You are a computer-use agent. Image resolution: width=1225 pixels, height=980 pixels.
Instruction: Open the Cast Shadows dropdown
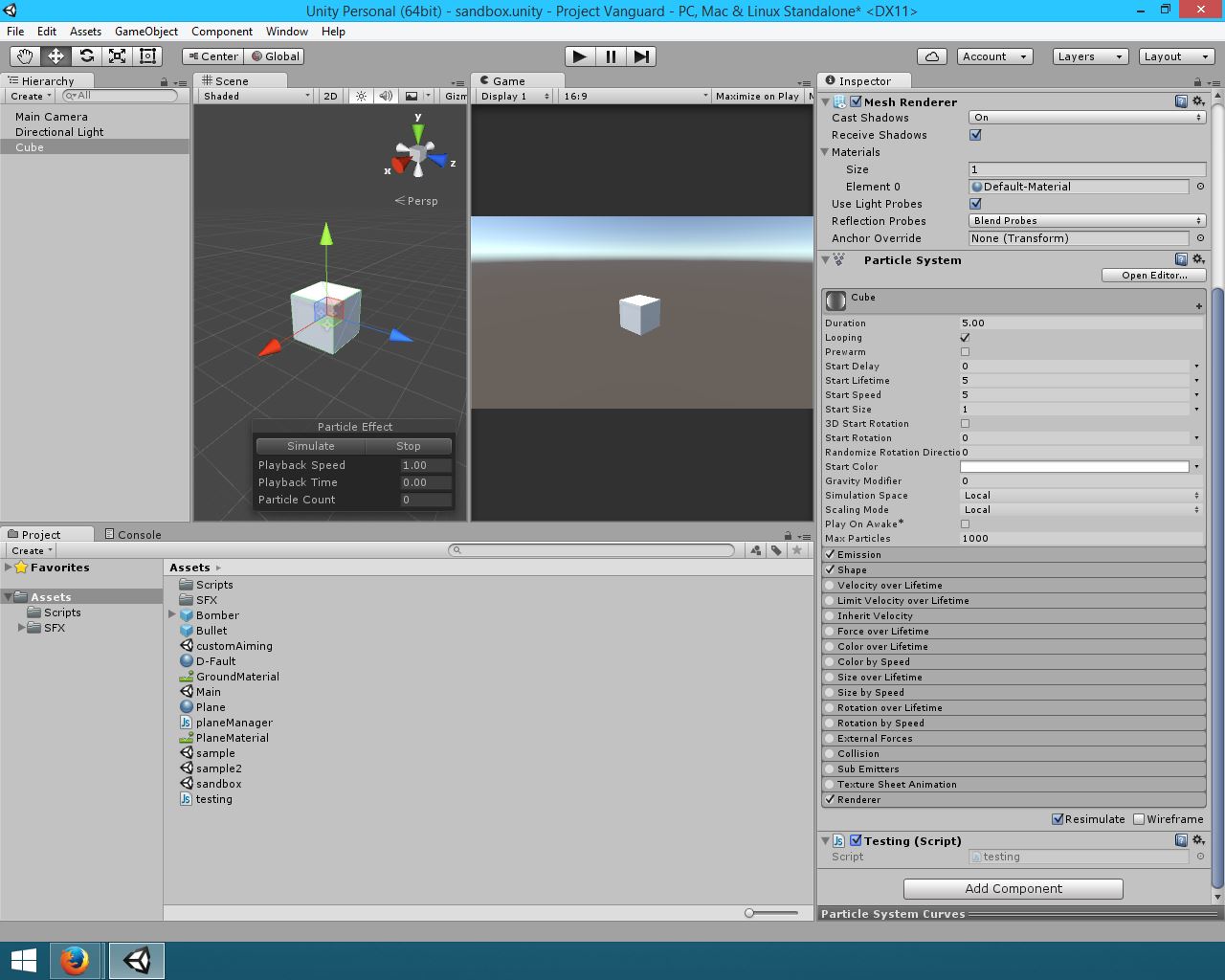pyautogui.click(x=1086, y=117)
